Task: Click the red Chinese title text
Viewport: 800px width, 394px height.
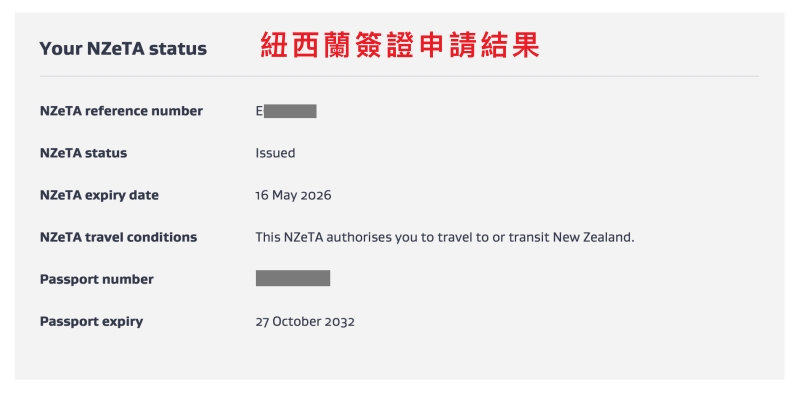Action: (x=400, y=45)
